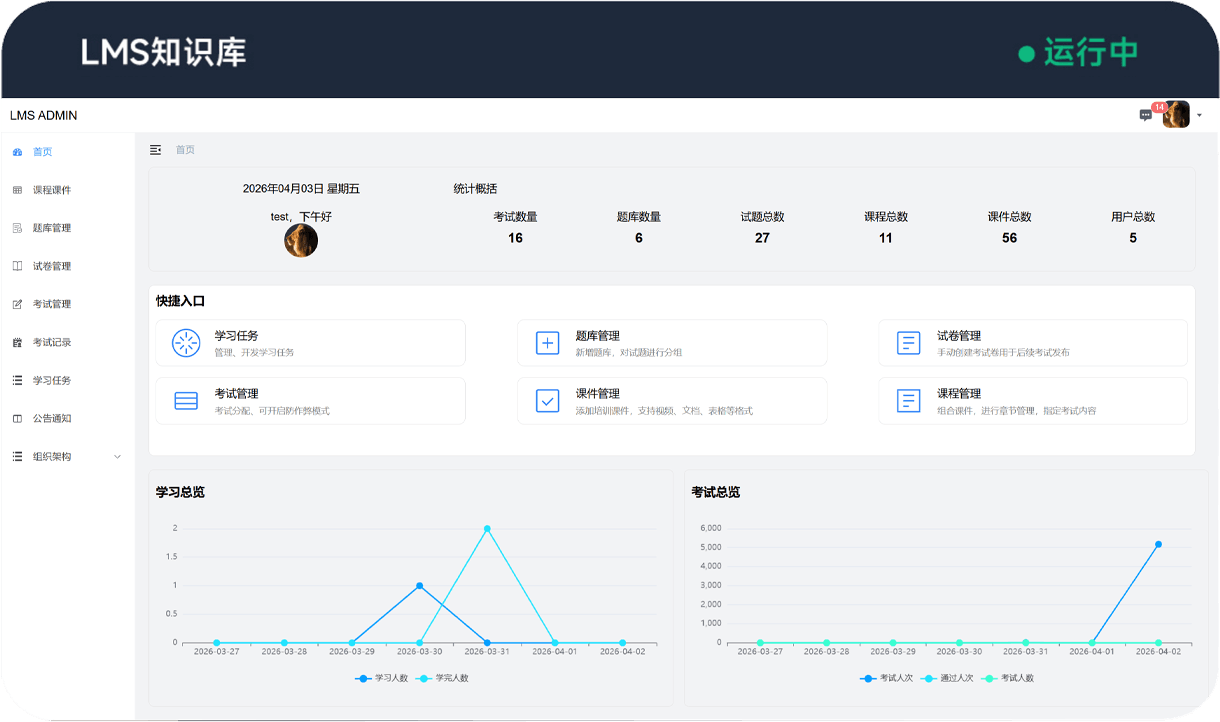
Task: Toggle 学完人数 series in chart legend
Action: point(444,678)
